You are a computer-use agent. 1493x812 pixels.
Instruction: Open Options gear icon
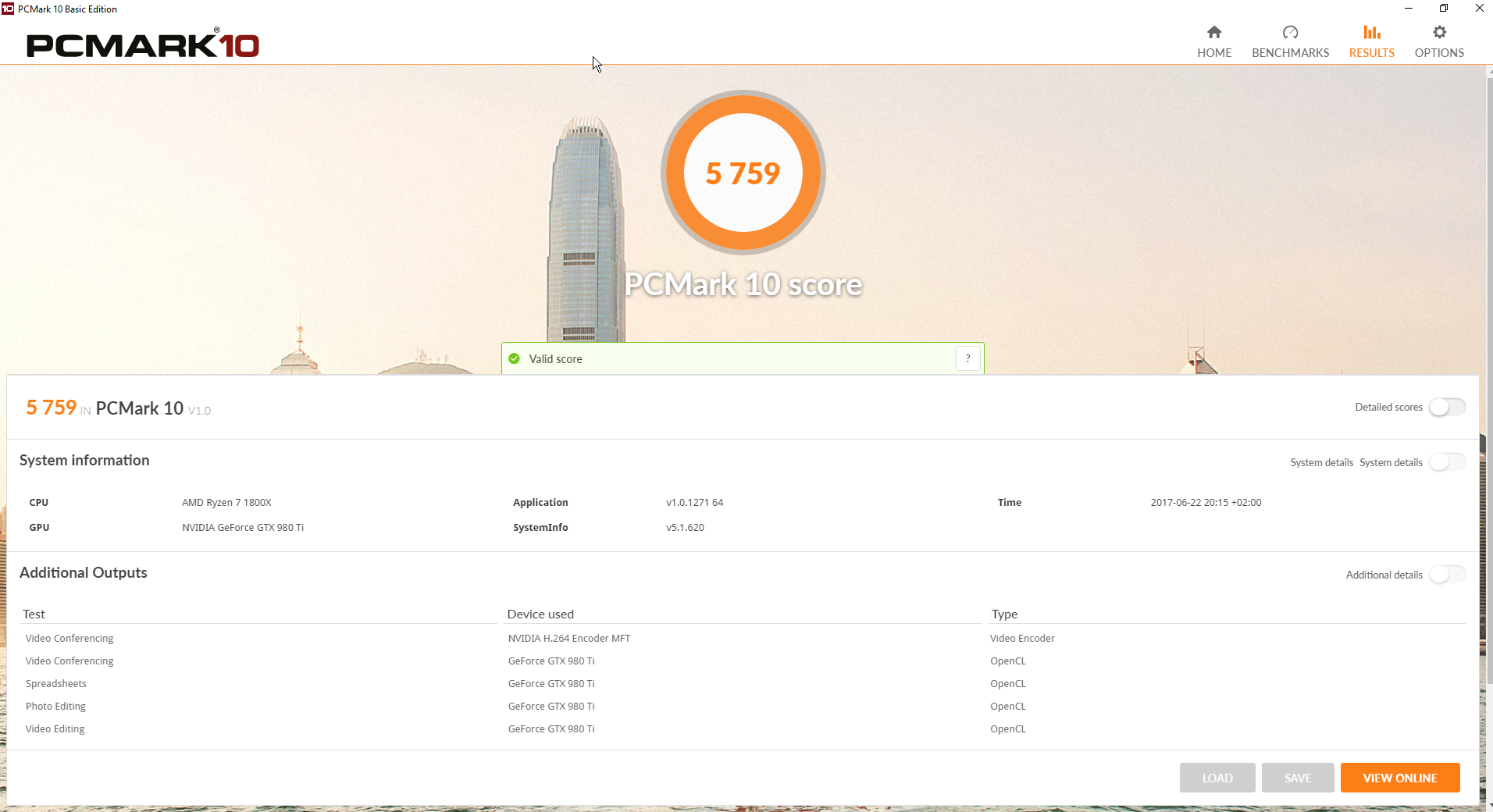(1439, 32)
